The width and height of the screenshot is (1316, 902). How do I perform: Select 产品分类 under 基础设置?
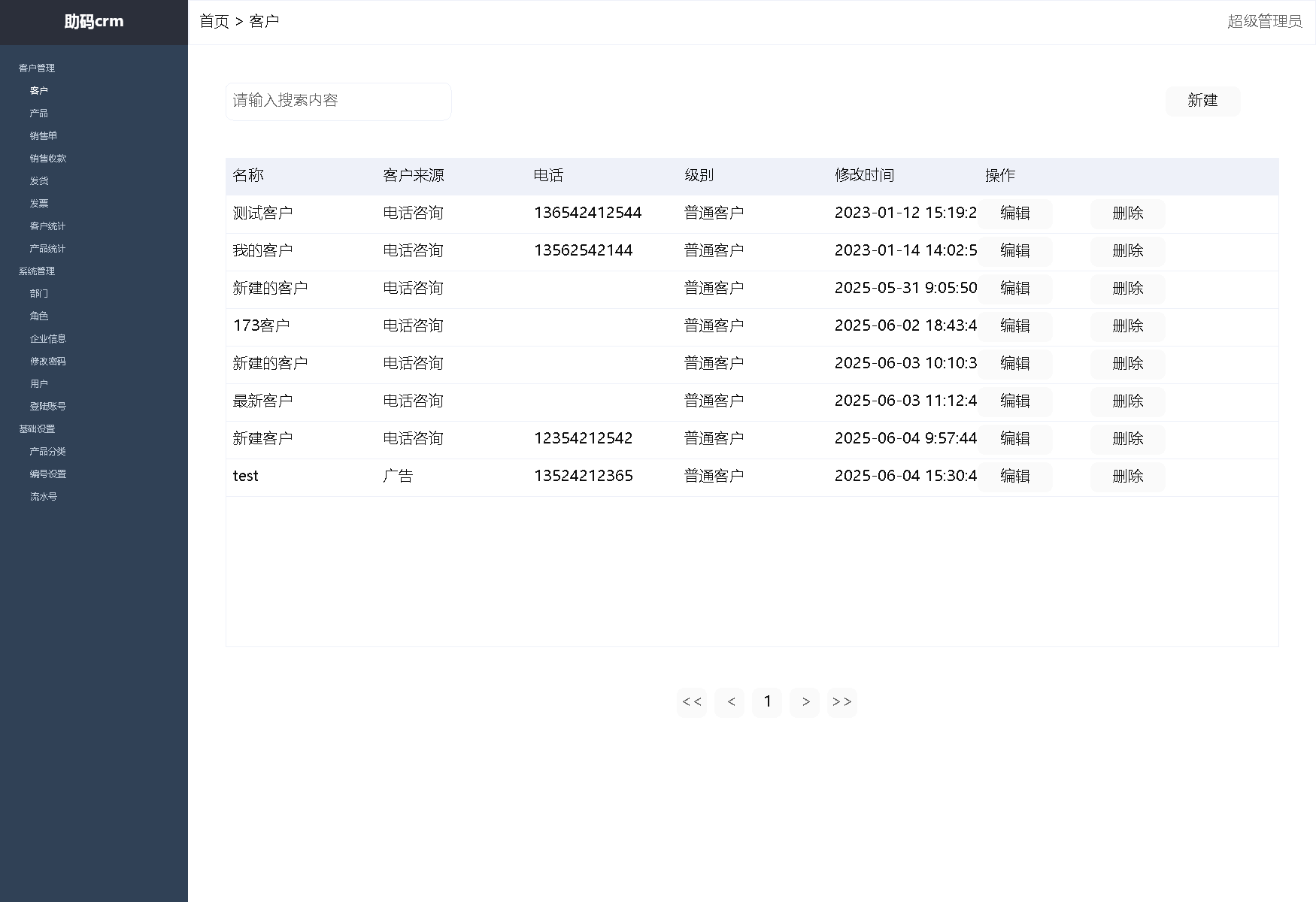[x=48, y=451]
